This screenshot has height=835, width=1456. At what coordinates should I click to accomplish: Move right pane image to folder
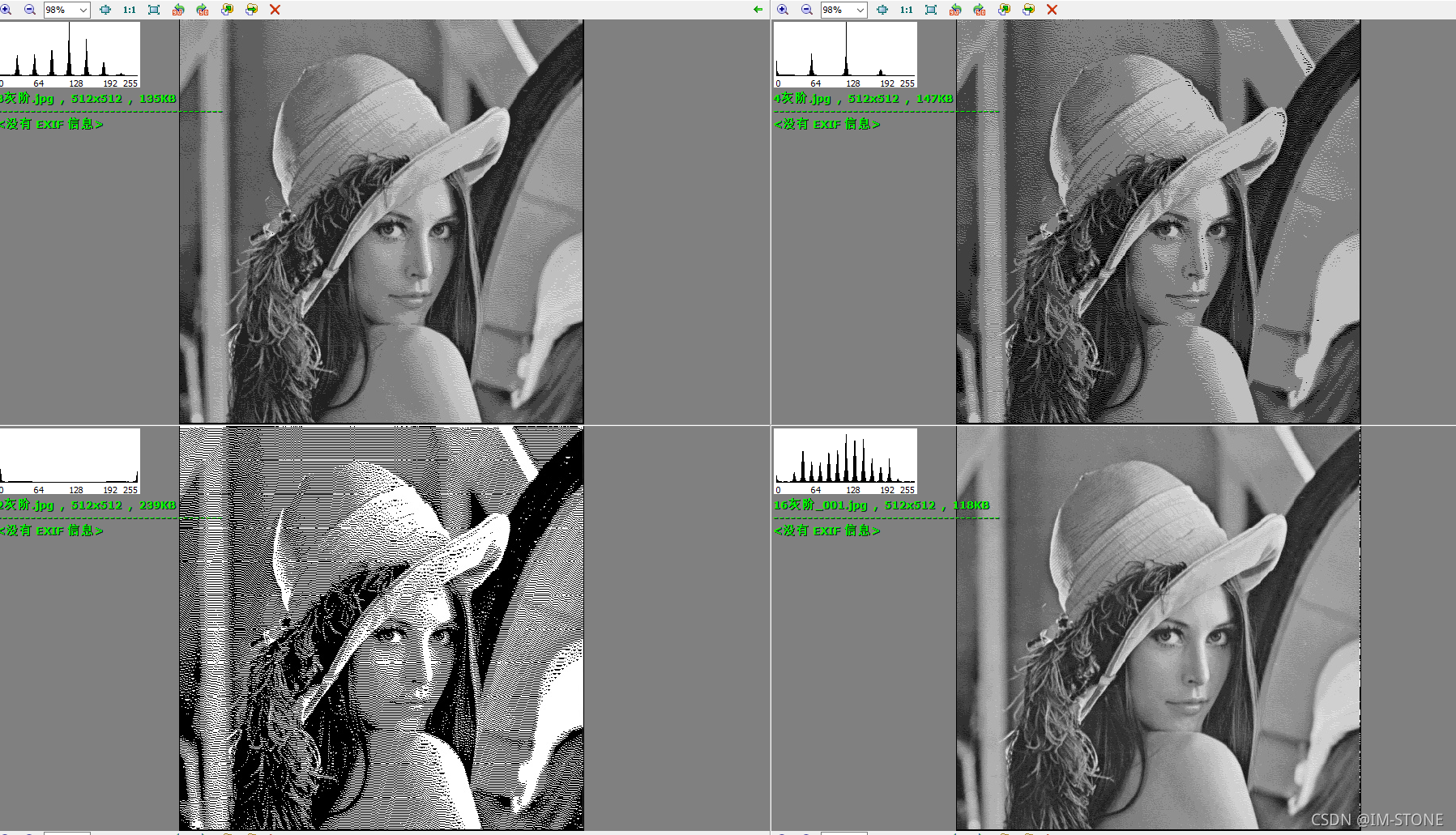pyautogui.click(x=1028, y=10)
